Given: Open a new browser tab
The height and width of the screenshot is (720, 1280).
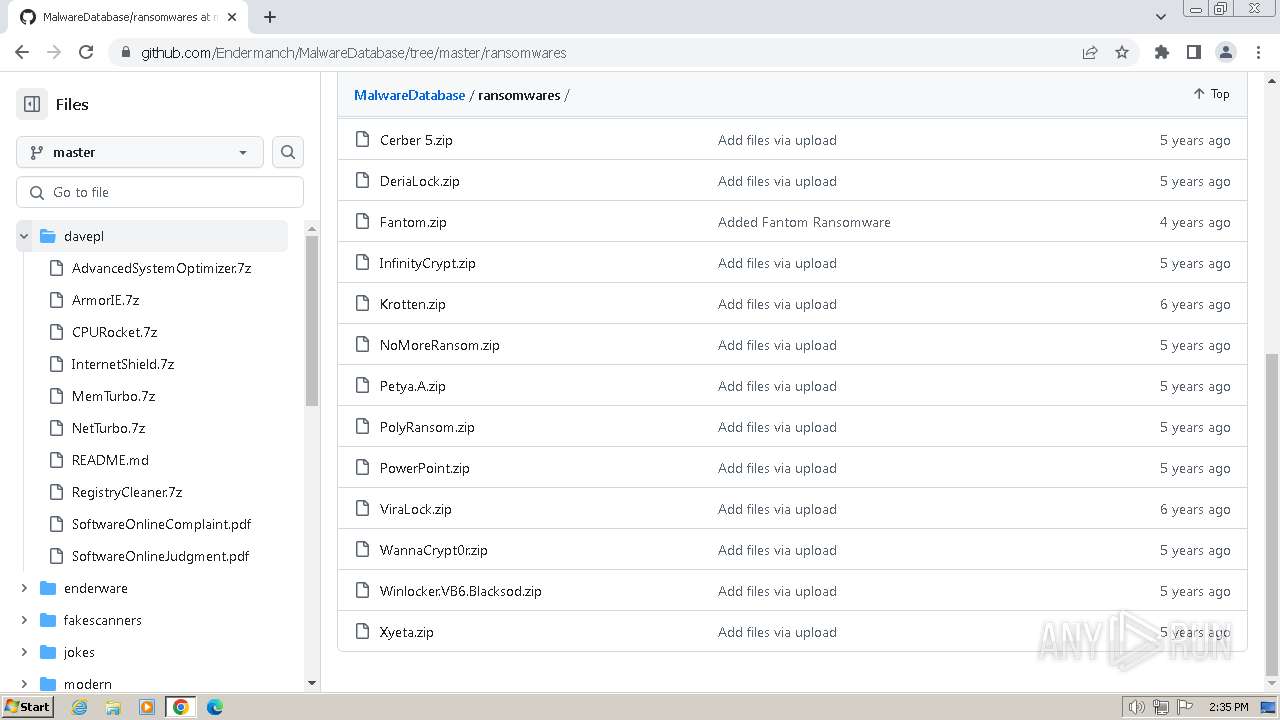Looking at the screenshot, I should click(x=270, y=17).
